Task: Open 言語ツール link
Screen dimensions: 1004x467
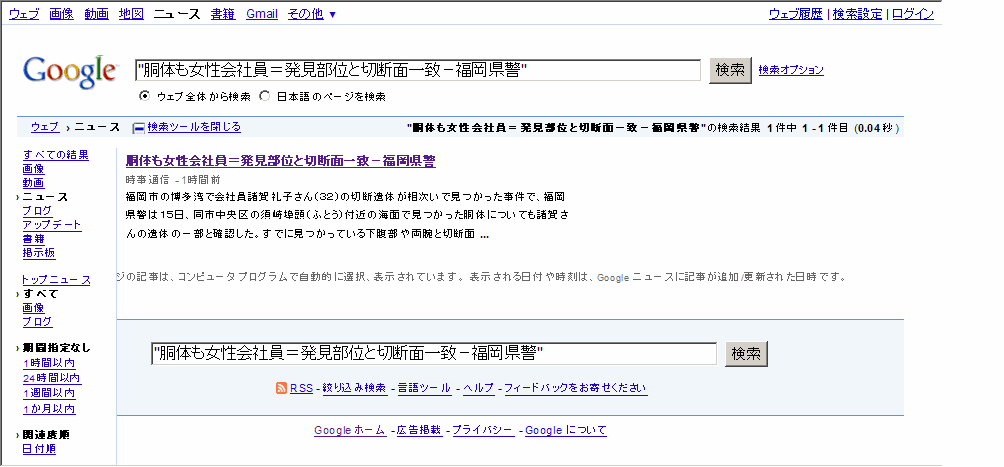Action: (425, 388)
